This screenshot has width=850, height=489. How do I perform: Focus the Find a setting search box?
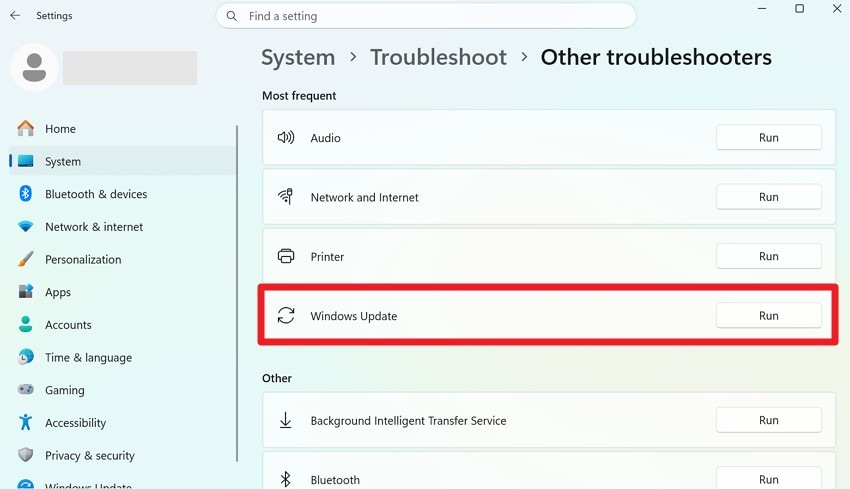pyautogui.click(x=426, y=16)
